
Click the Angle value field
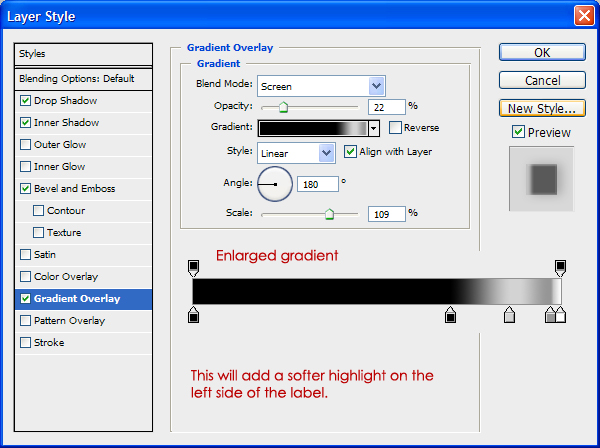coord(318,184)
